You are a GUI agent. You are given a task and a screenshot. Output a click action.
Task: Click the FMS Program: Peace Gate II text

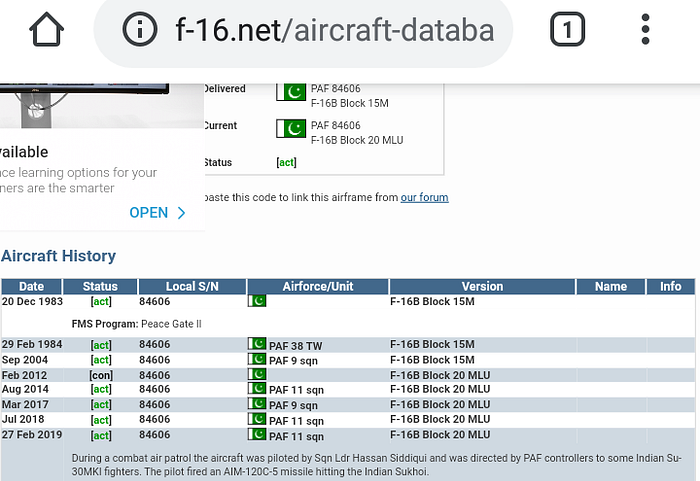click(137, 324)
